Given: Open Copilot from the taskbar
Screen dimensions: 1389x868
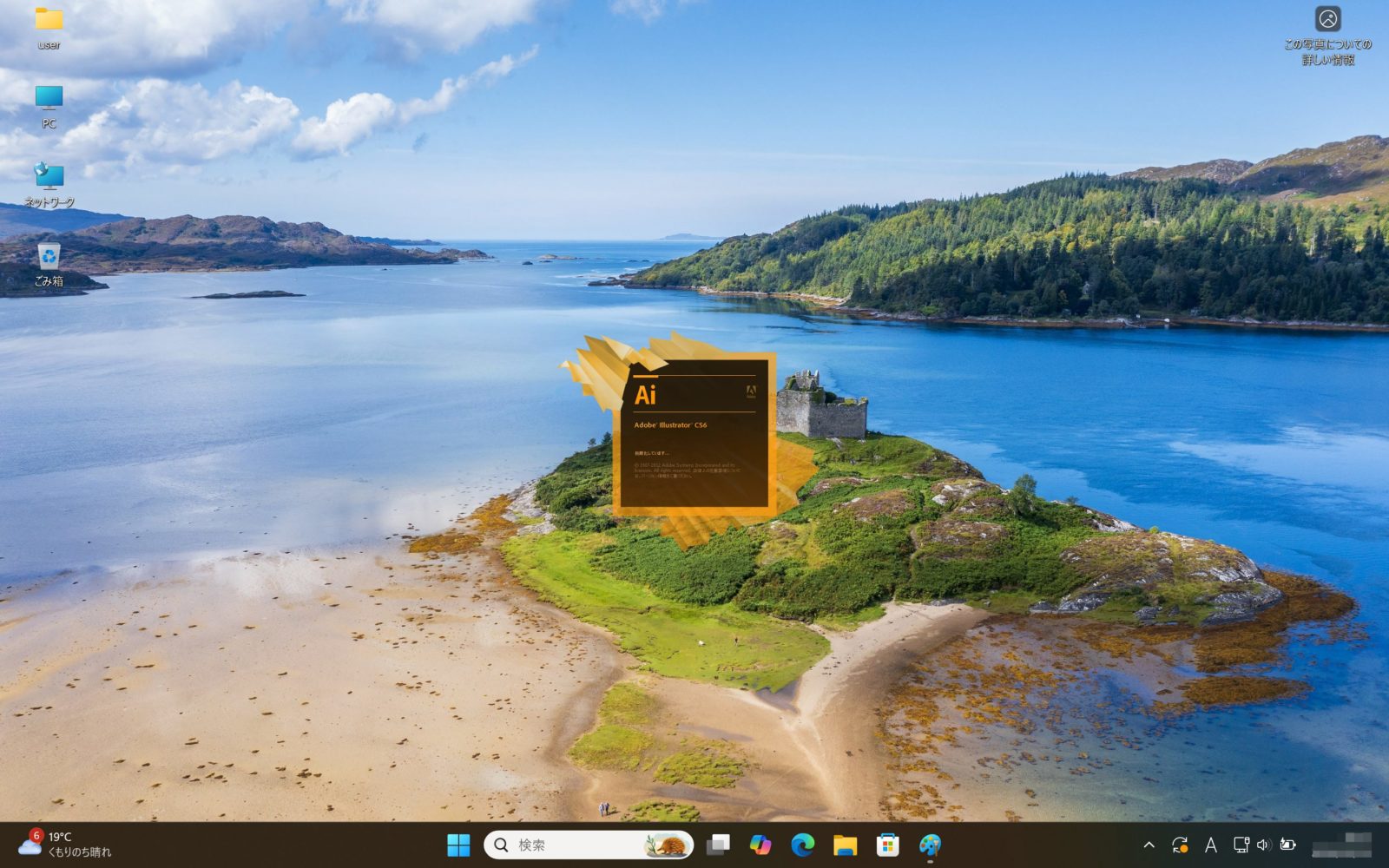Looking at the screenshot, I should coord(760,844).
